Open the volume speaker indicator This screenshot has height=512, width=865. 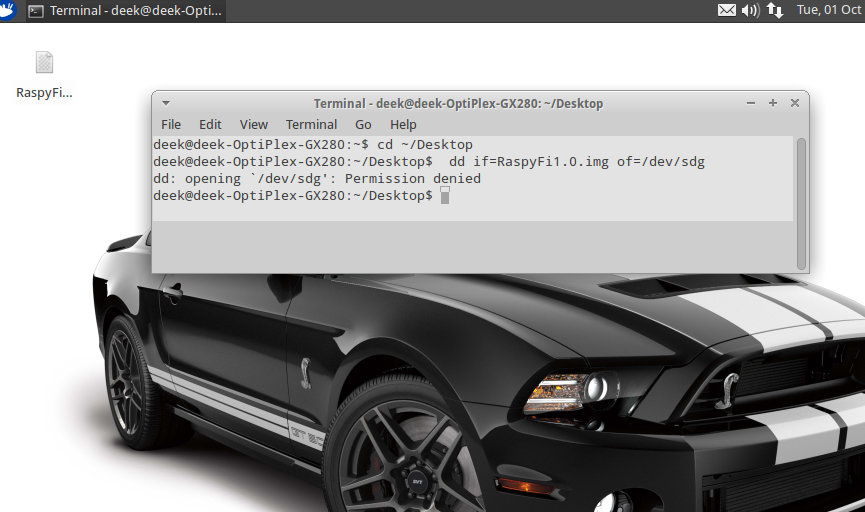tap(750, 10)
